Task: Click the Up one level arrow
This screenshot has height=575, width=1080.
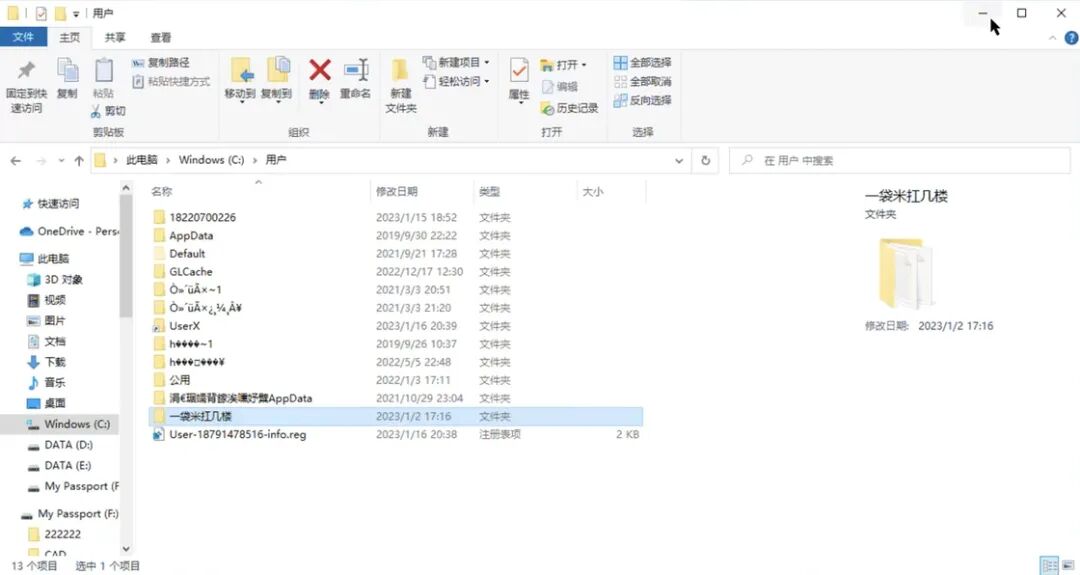Action: tap(79, 160)
